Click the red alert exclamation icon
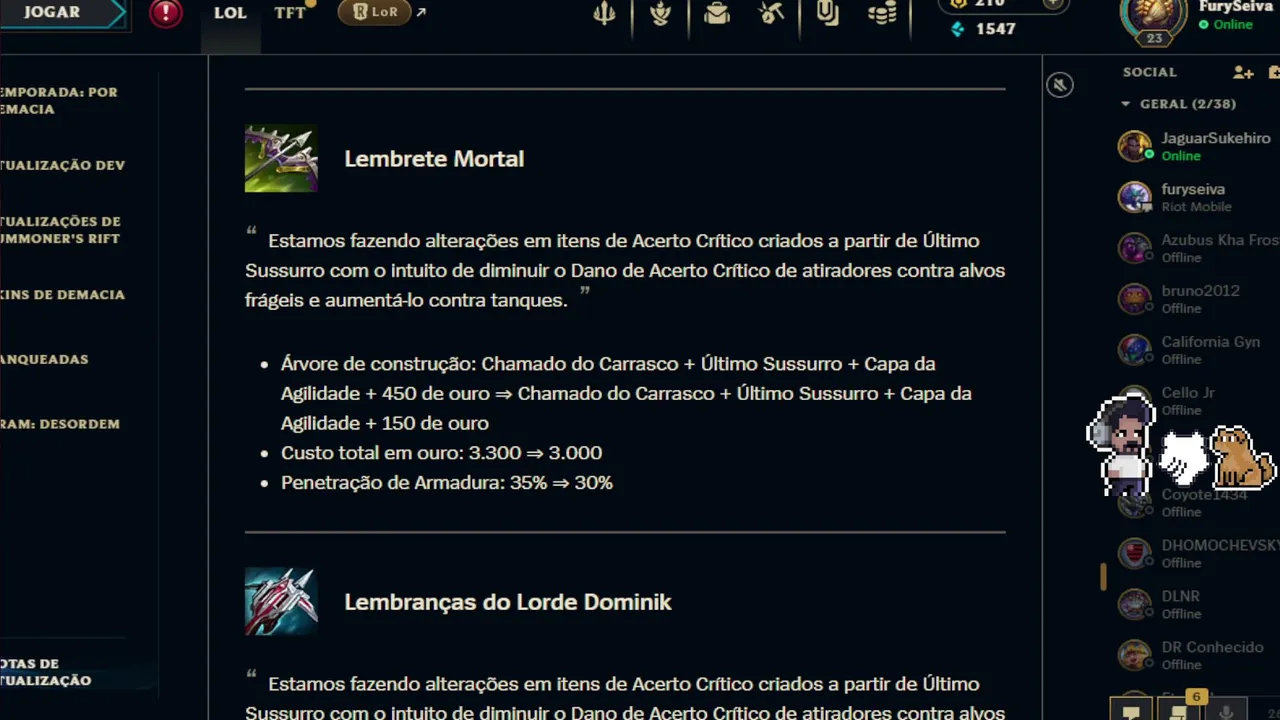The width and height of the screenshot is (1280, 720). tap(166, 13)
